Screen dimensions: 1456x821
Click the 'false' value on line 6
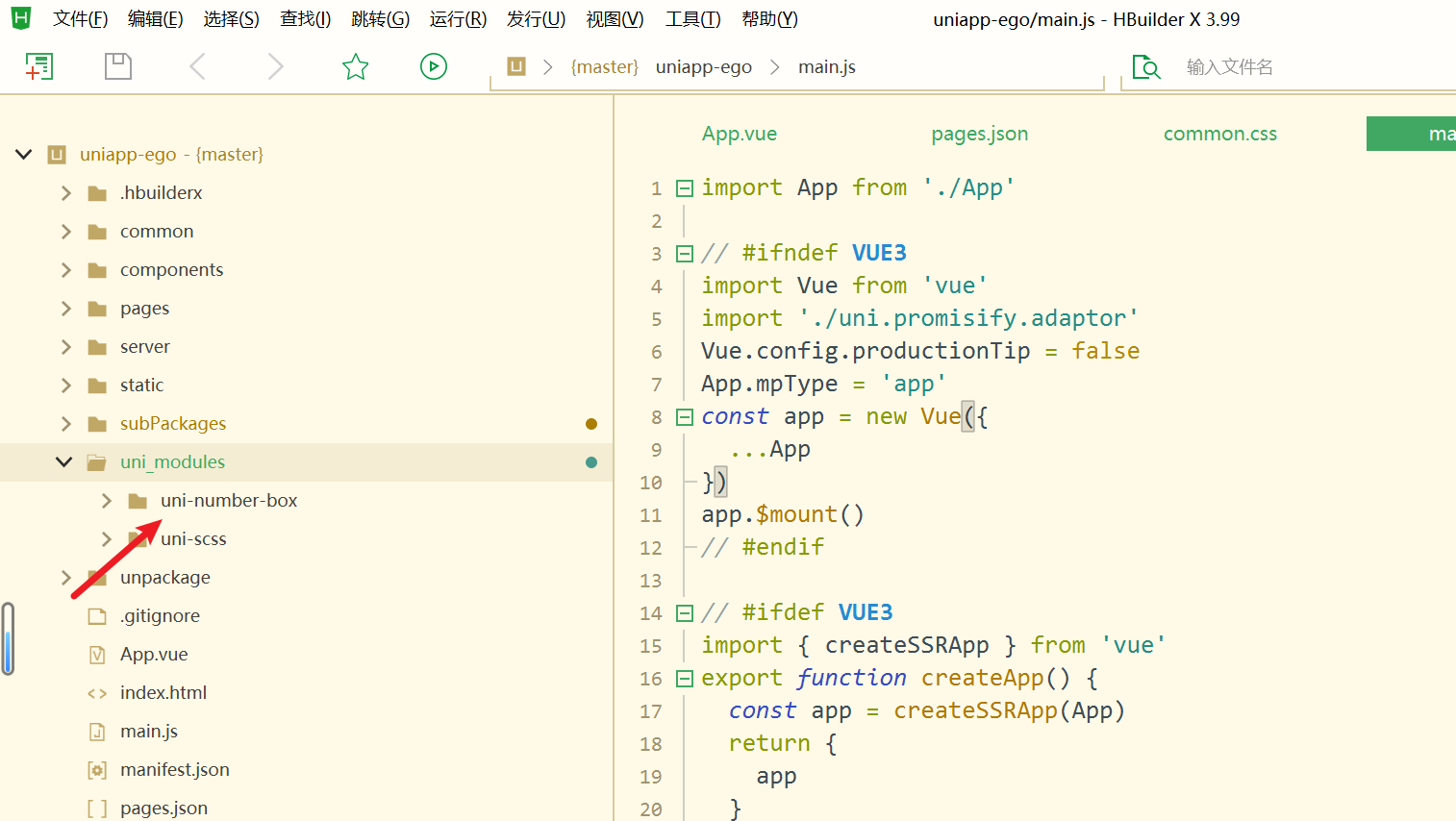pyautogui.click(x=1106, y=351)
